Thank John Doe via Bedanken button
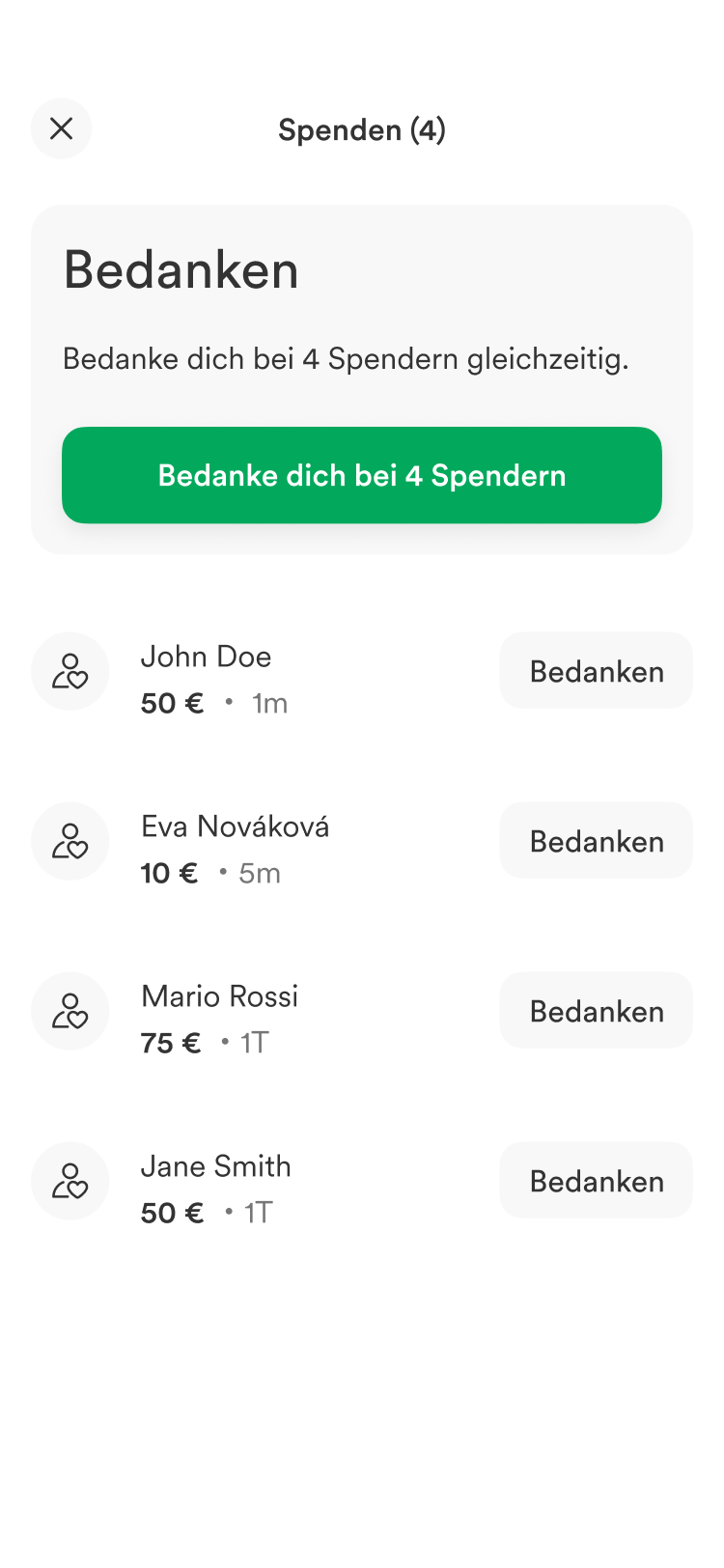 coord(596,671)
